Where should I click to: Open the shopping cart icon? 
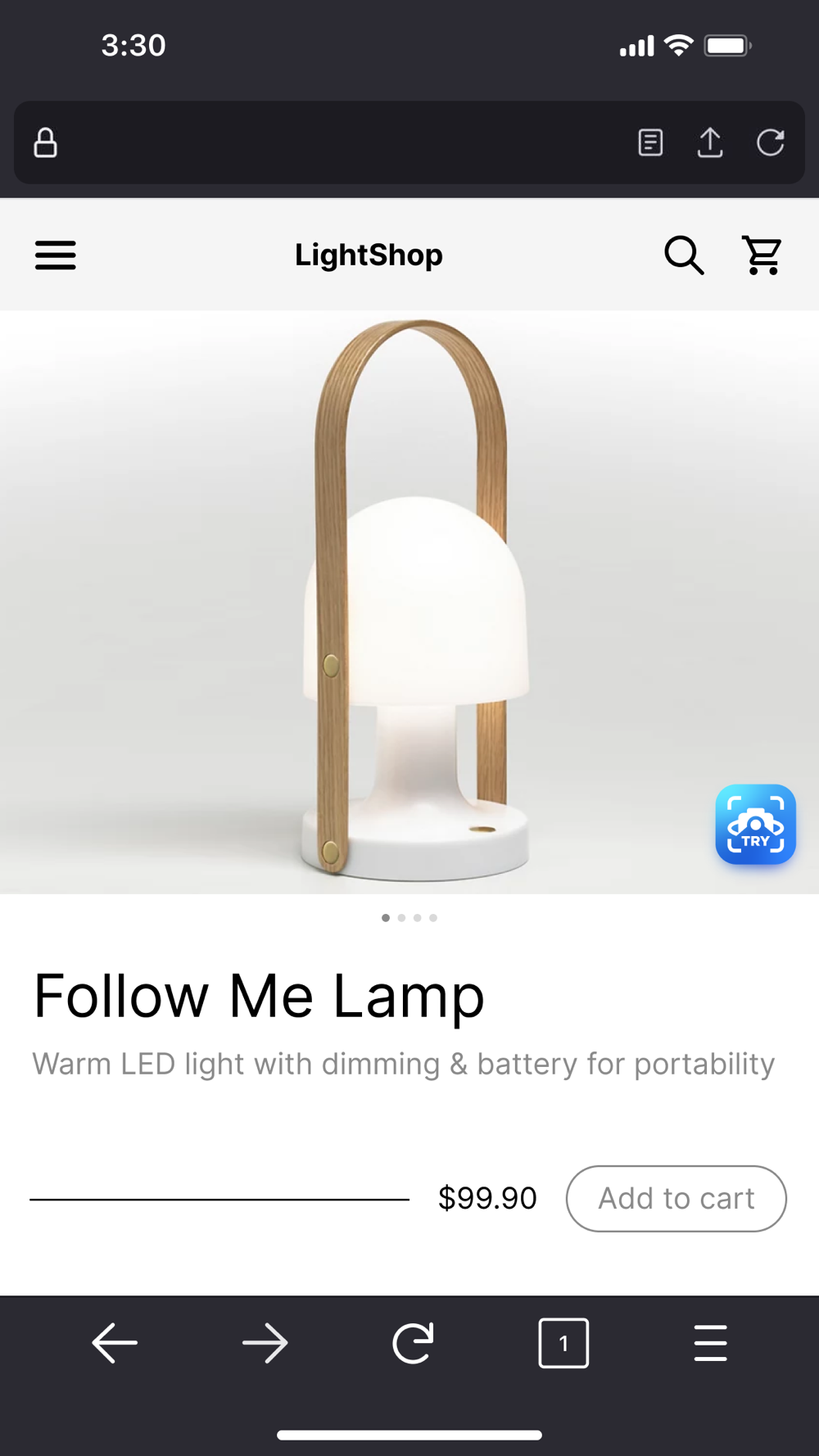point(762,255)
